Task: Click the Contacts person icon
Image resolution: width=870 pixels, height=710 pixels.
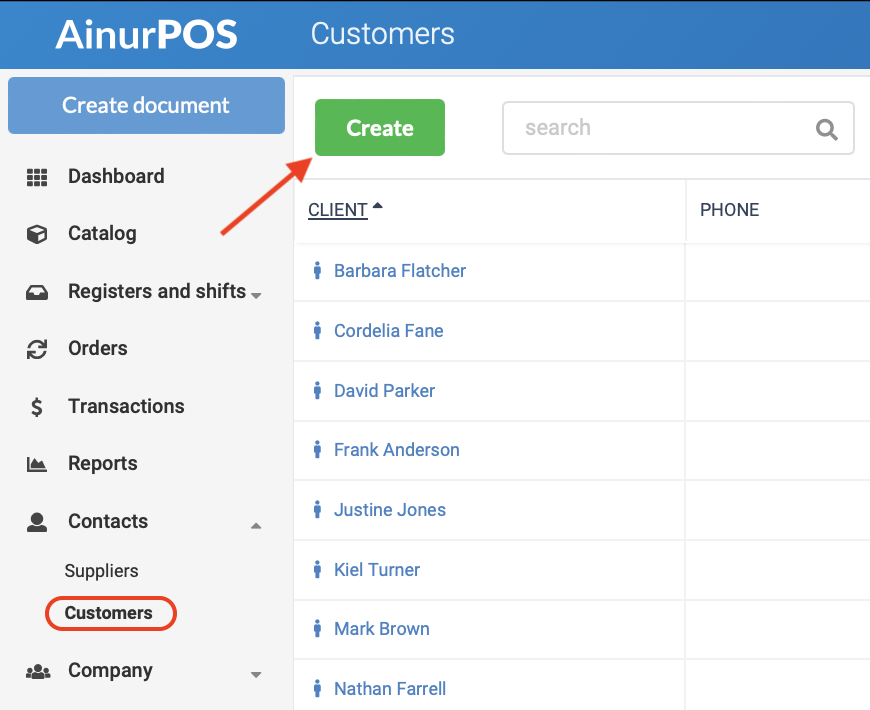Action: point(37,523)
